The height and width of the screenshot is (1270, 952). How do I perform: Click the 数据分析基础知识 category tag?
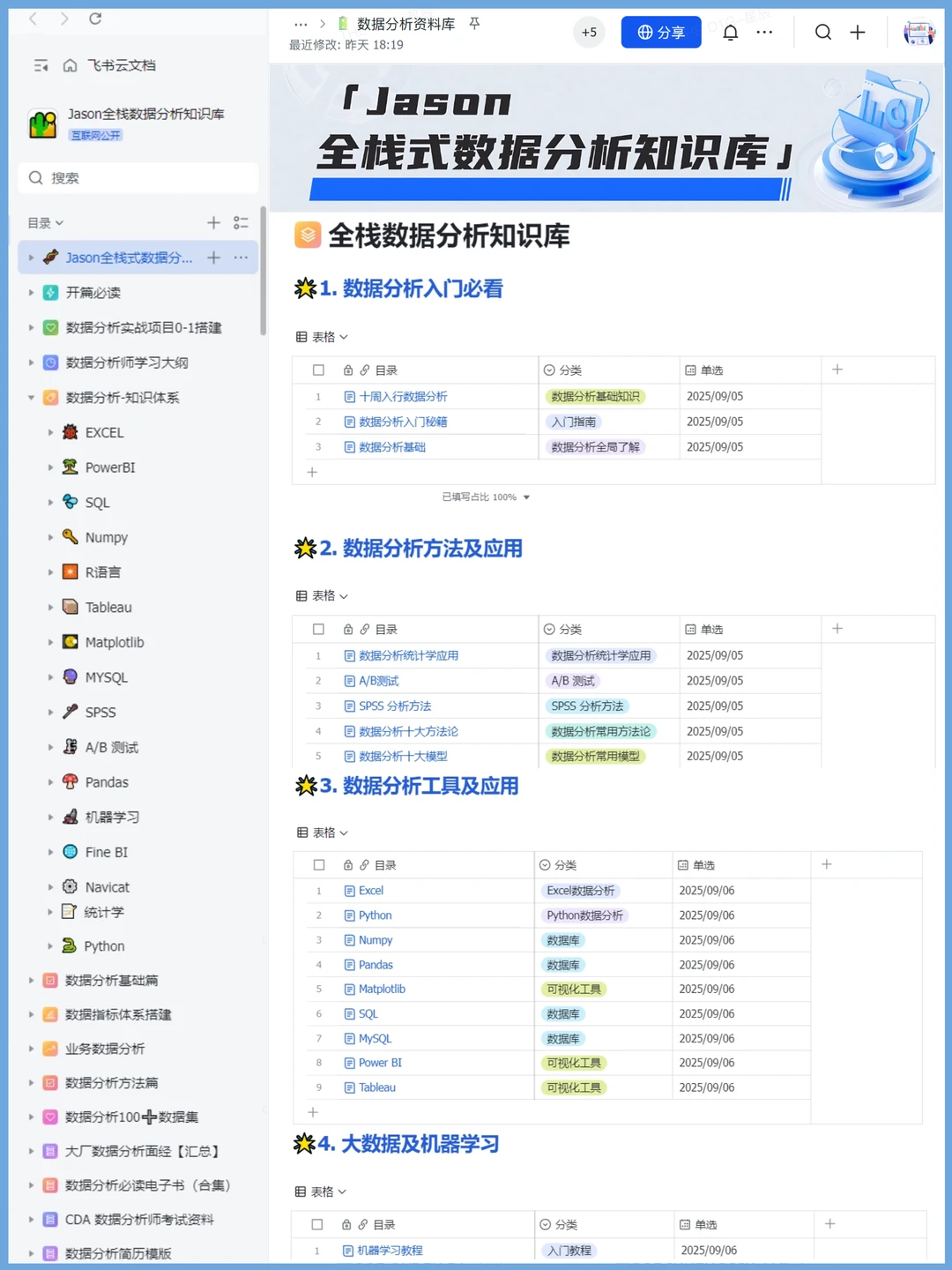coord(596,397)
